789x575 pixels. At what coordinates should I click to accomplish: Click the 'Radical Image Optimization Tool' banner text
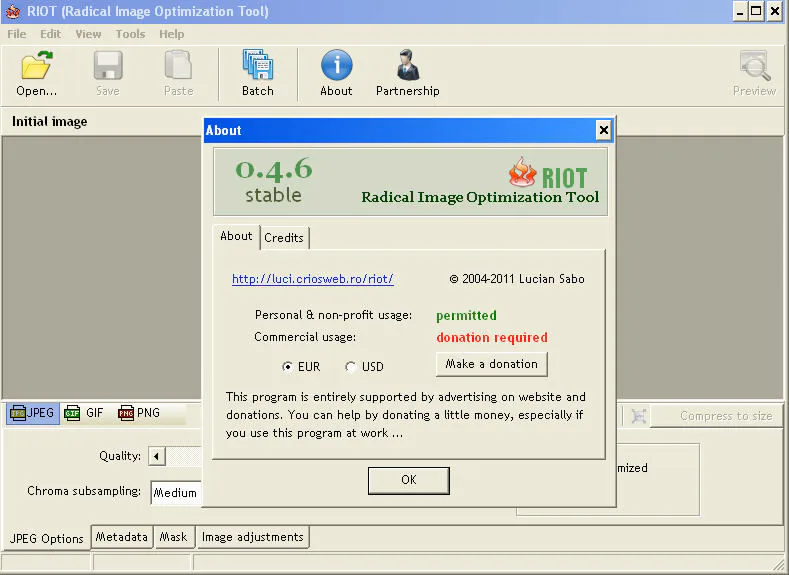pyautogui.click(x=480, y=197)
